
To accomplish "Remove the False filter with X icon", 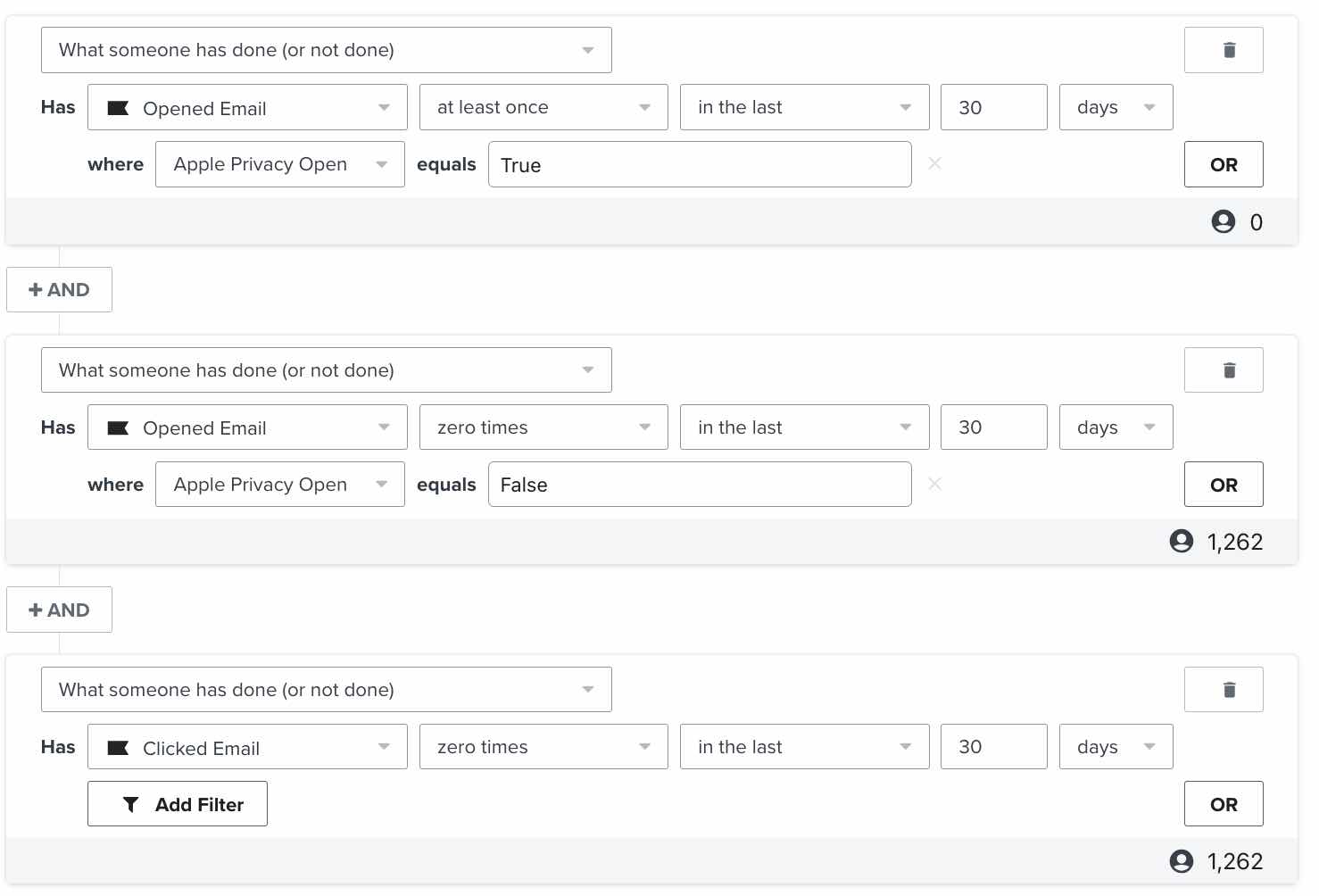I will click(x=934, y=484).
